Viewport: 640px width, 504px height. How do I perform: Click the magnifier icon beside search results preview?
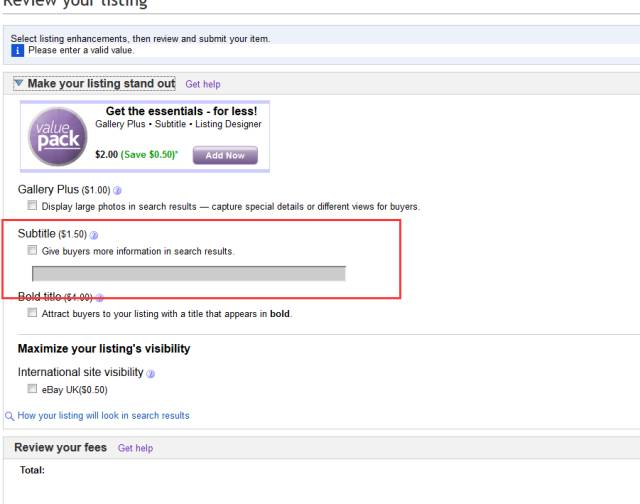tap(9, 416)
